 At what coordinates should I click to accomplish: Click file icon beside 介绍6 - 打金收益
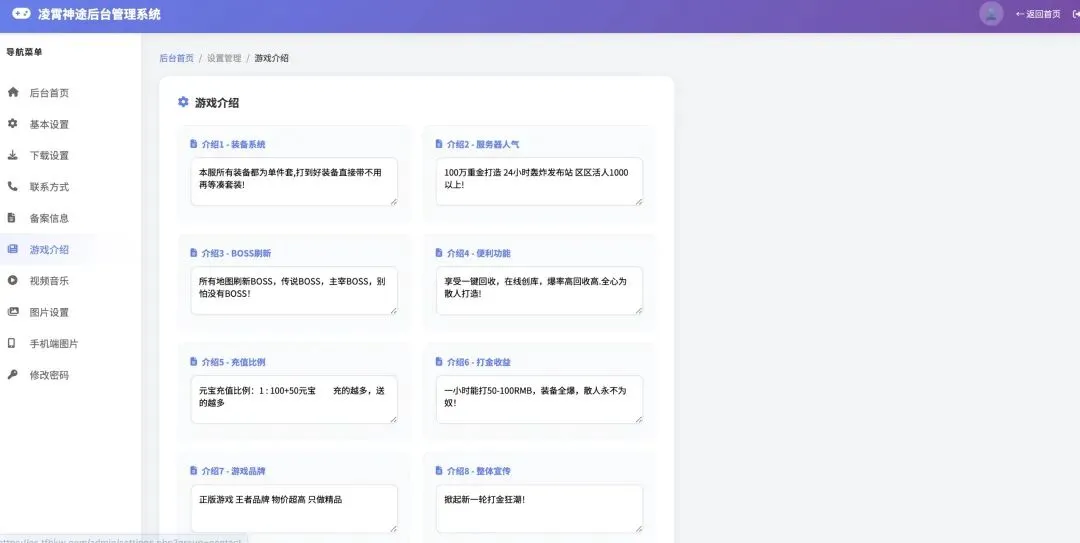coord(439,362)
